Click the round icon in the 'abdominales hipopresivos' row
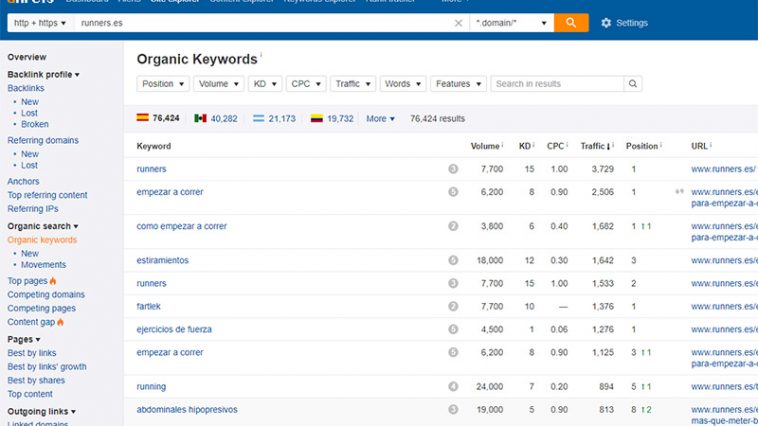The width and height of the screenshot is (758, 426). pos(453,410)
